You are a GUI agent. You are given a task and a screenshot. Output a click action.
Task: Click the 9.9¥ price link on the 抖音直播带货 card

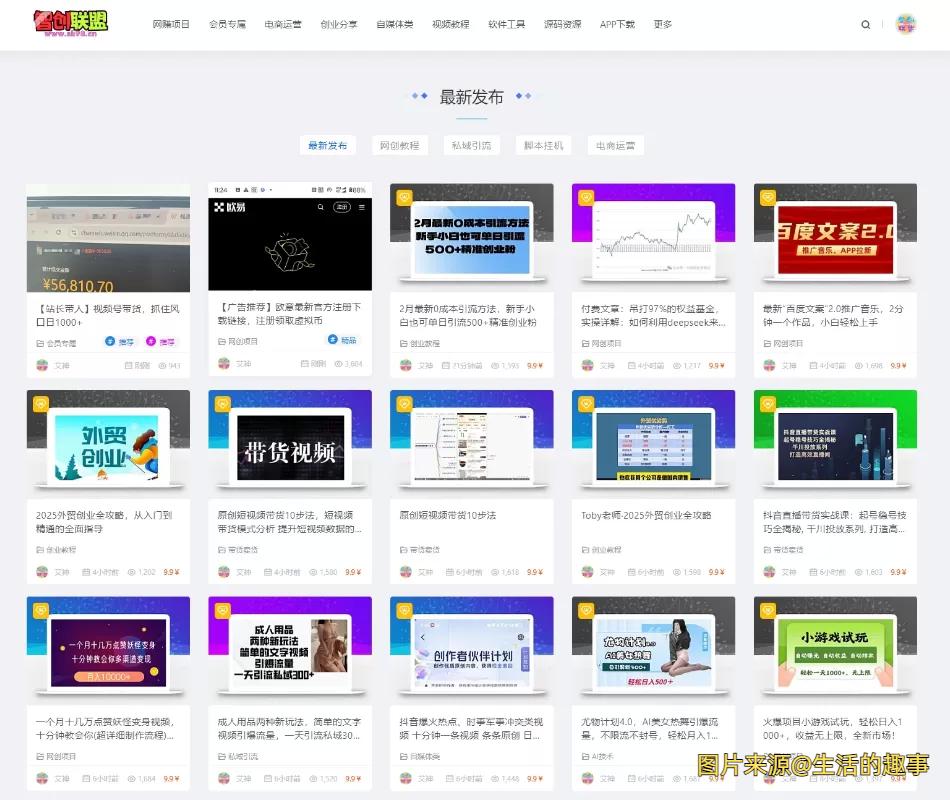[x=897, y=574]
